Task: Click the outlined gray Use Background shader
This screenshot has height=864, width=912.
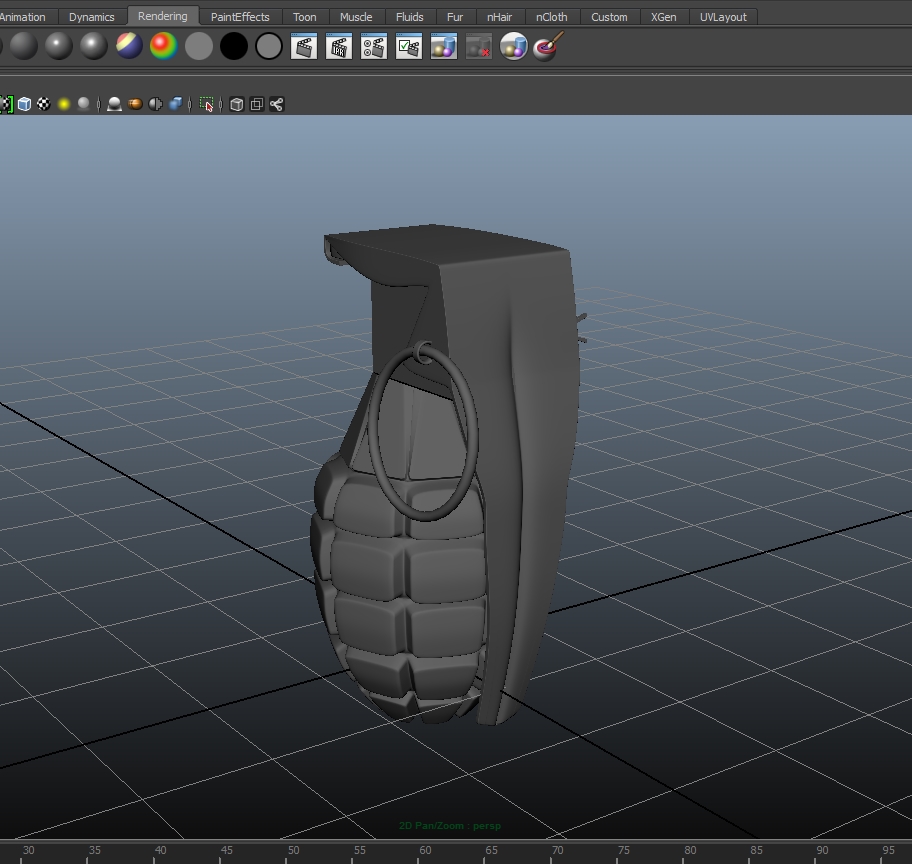Action: [x=268, y=46]
